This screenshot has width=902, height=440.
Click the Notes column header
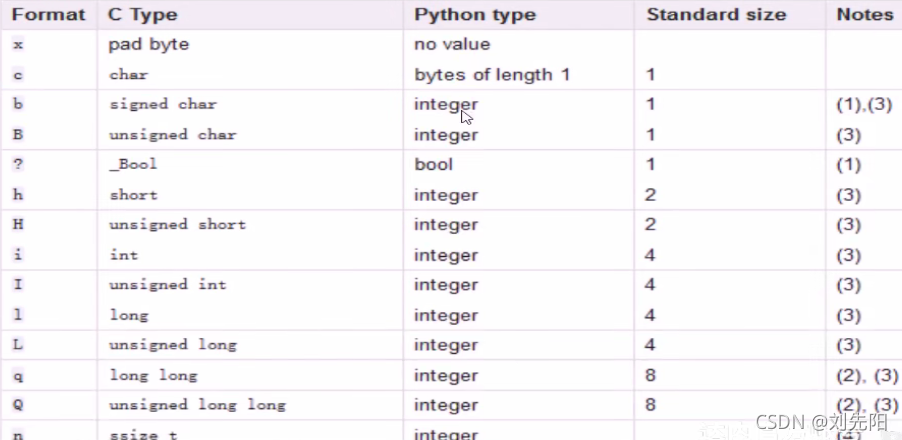[x=865, y=15]
